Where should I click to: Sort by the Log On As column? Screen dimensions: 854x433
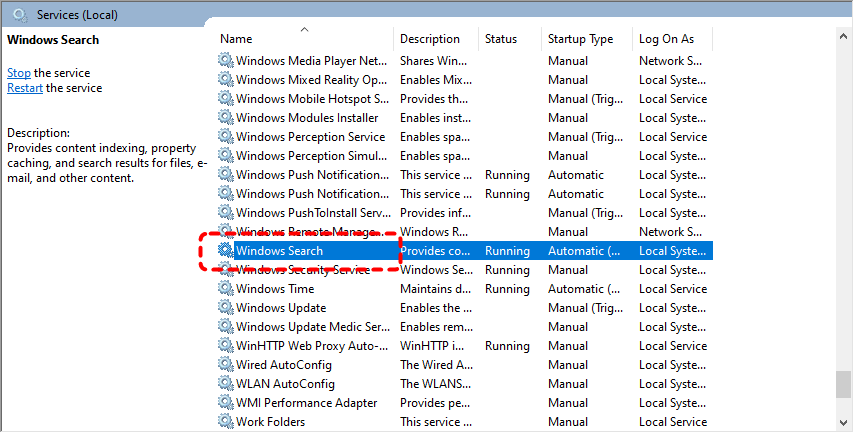tap(666, 39)
